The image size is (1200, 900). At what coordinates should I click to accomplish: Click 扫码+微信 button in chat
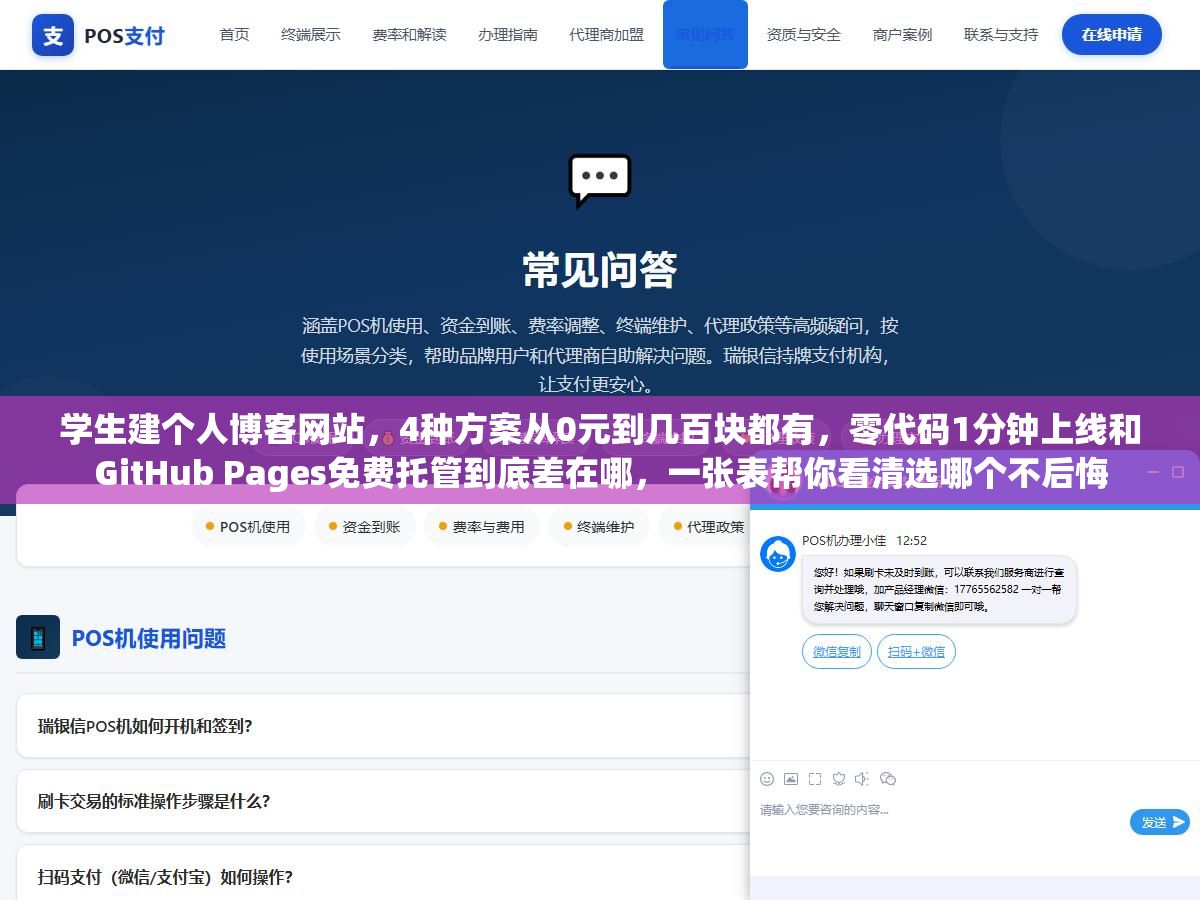916,651
